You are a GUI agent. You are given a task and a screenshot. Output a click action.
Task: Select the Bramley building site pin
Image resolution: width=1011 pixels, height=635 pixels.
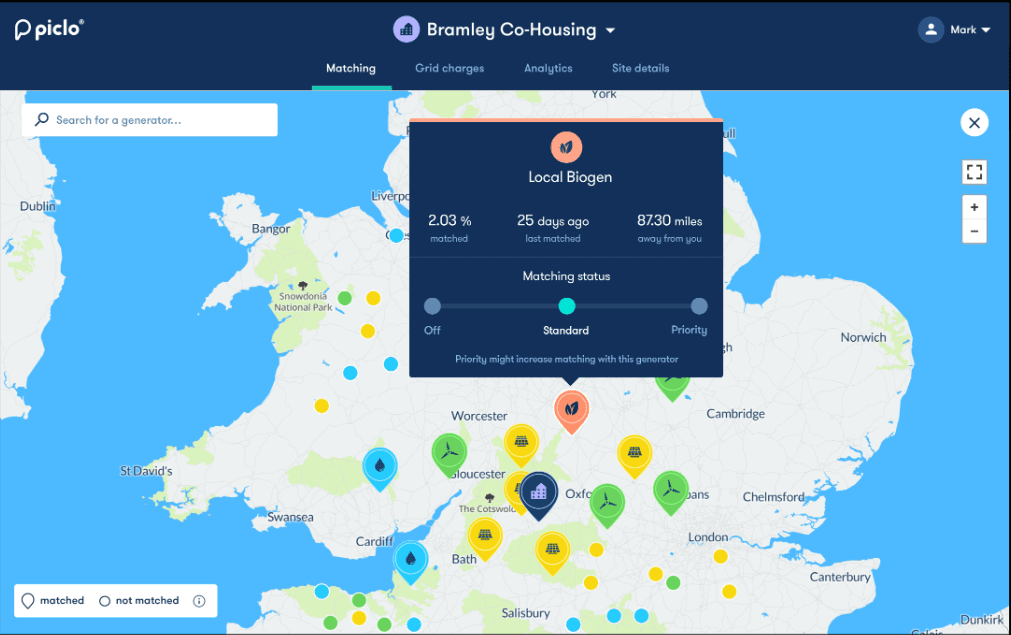coord(538,496)
